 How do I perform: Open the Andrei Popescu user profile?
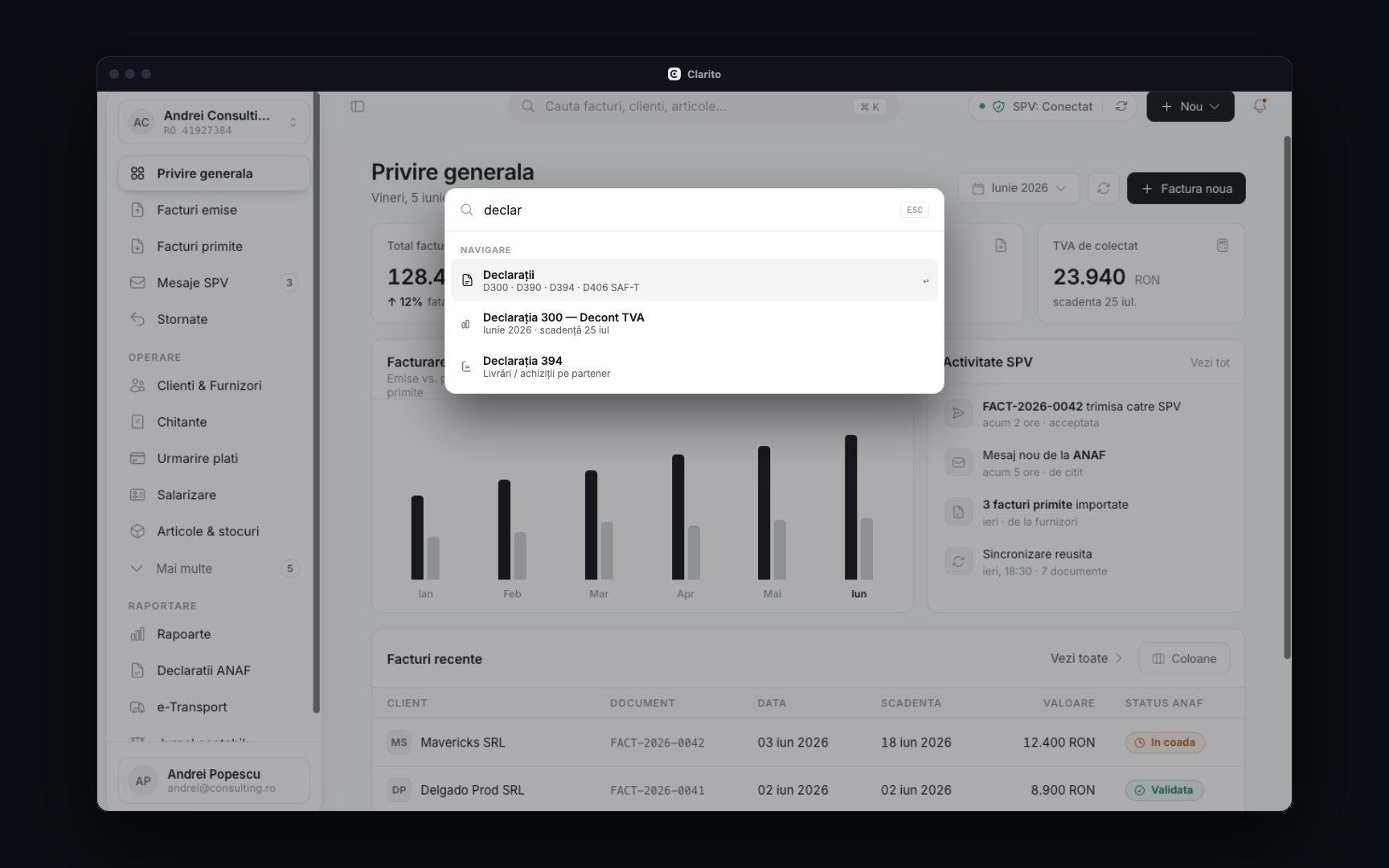pyautogui.click(x=214, y=780)
